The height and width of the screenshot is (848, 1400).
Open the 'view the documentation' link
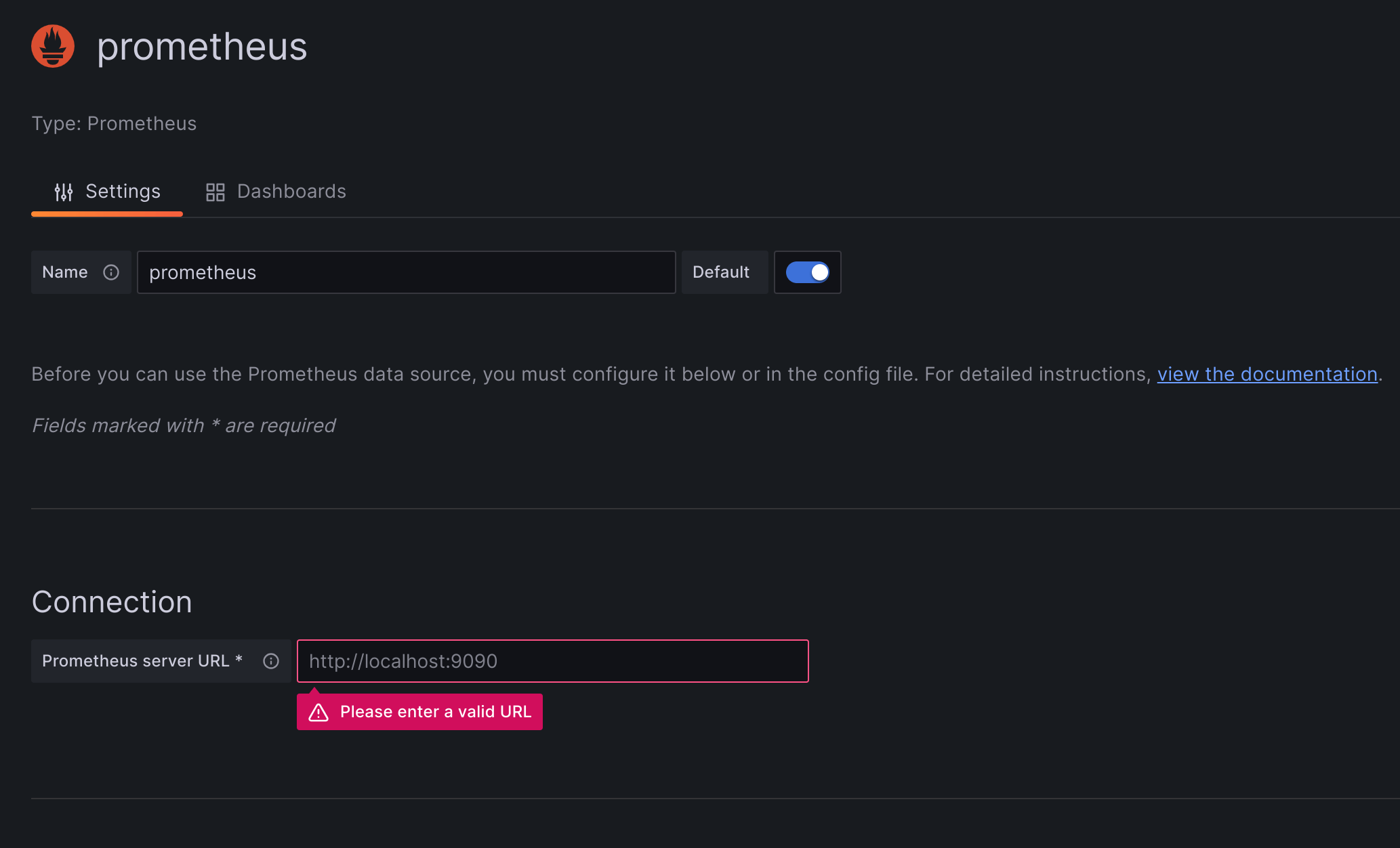click(1267, 374)
